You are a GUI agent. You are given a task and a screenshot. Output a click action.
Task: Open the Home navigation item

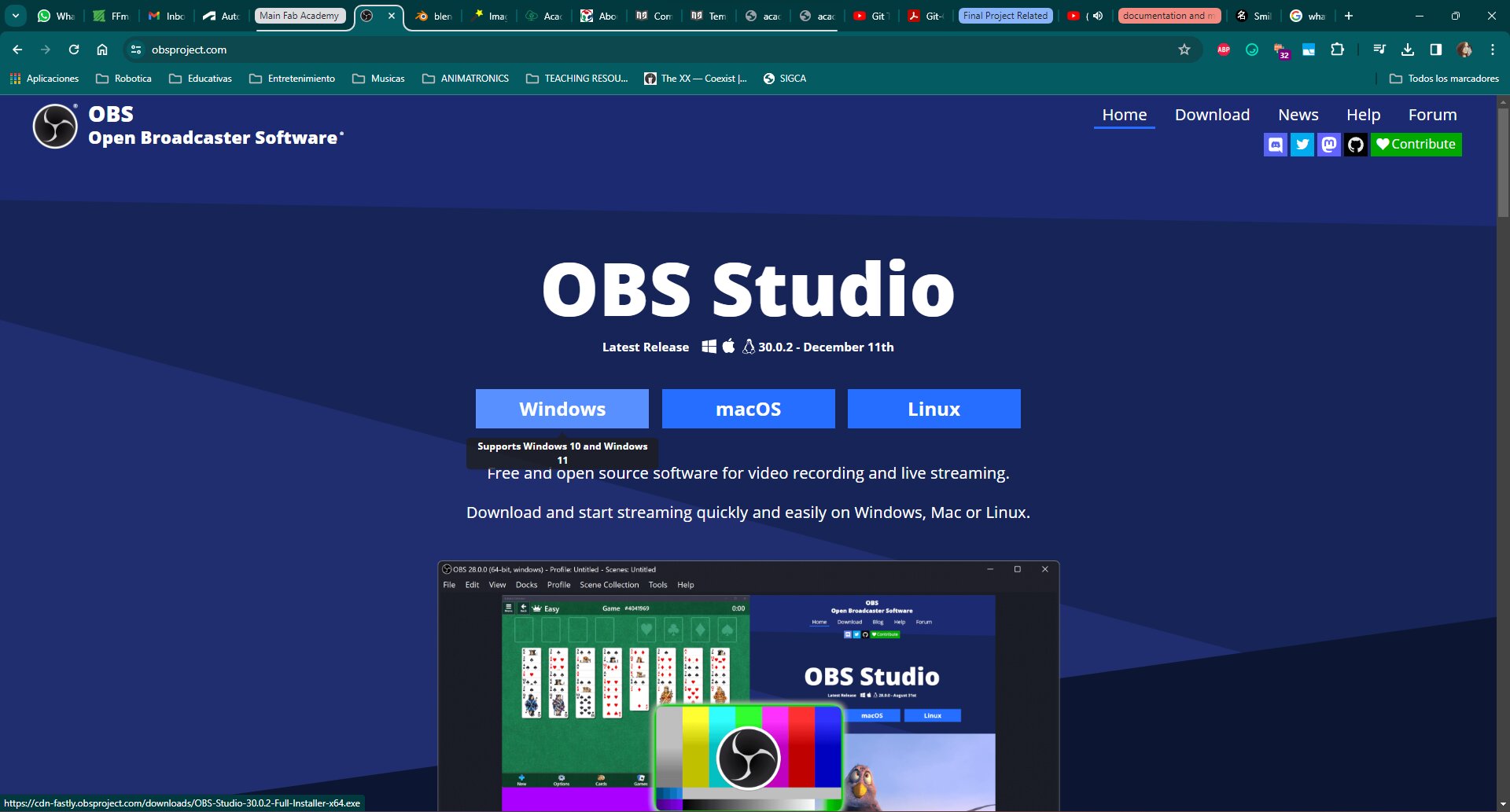1125,115
